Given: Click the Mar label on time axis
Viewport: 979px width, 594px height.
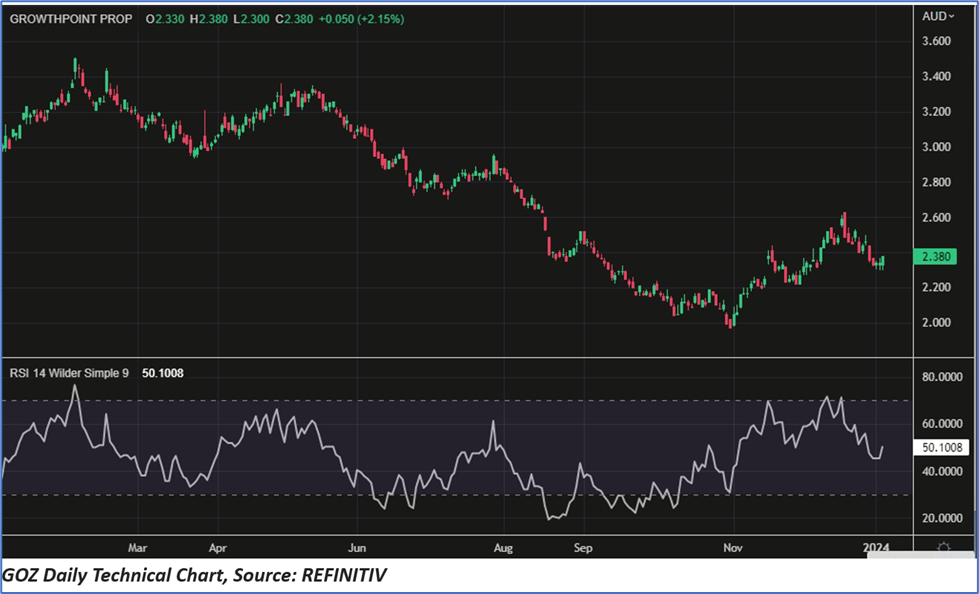Looking at the screenshot, I should click(x=137, y=548).
